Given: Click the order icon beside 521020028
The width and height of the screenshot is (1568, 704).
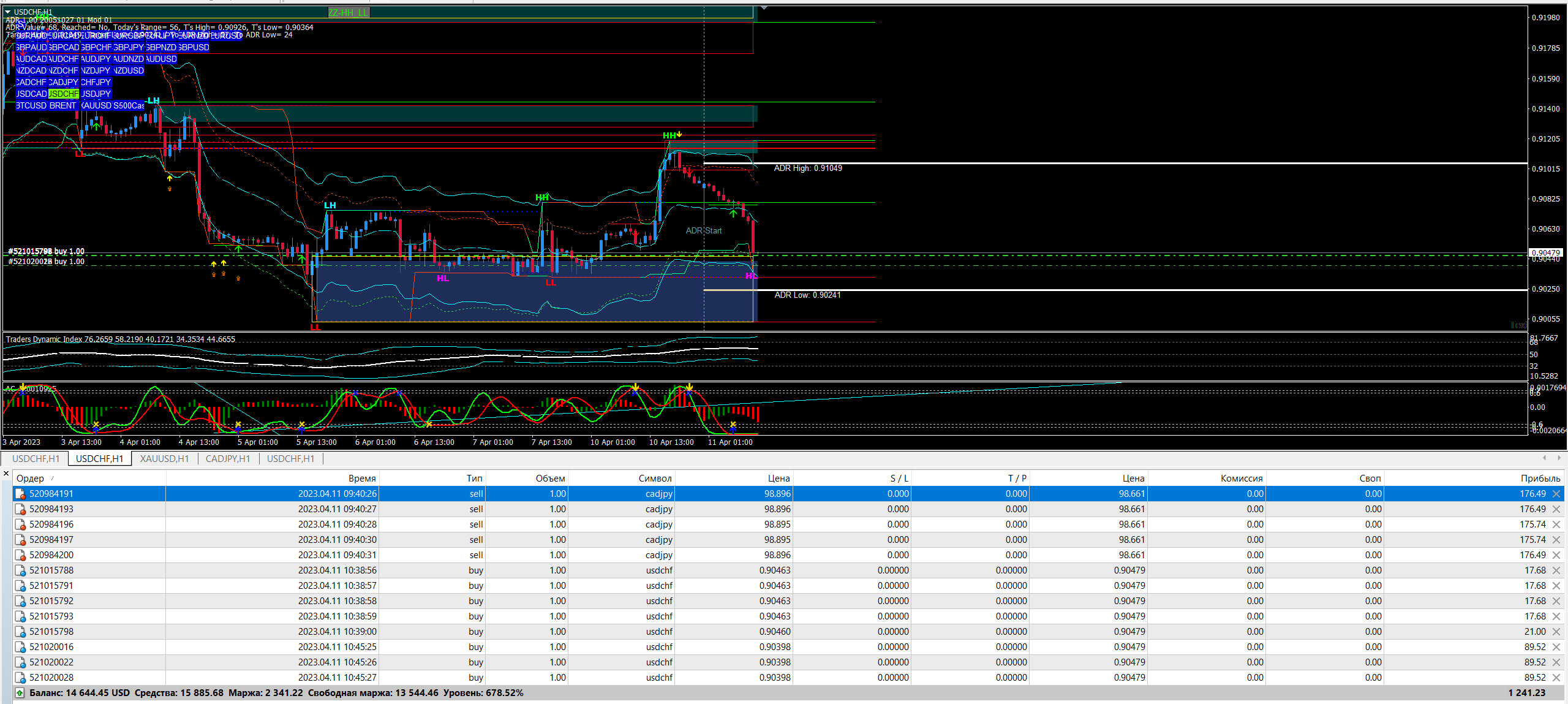Looking at the screenshot, I should pyautogui.click(x=20, y=678).
